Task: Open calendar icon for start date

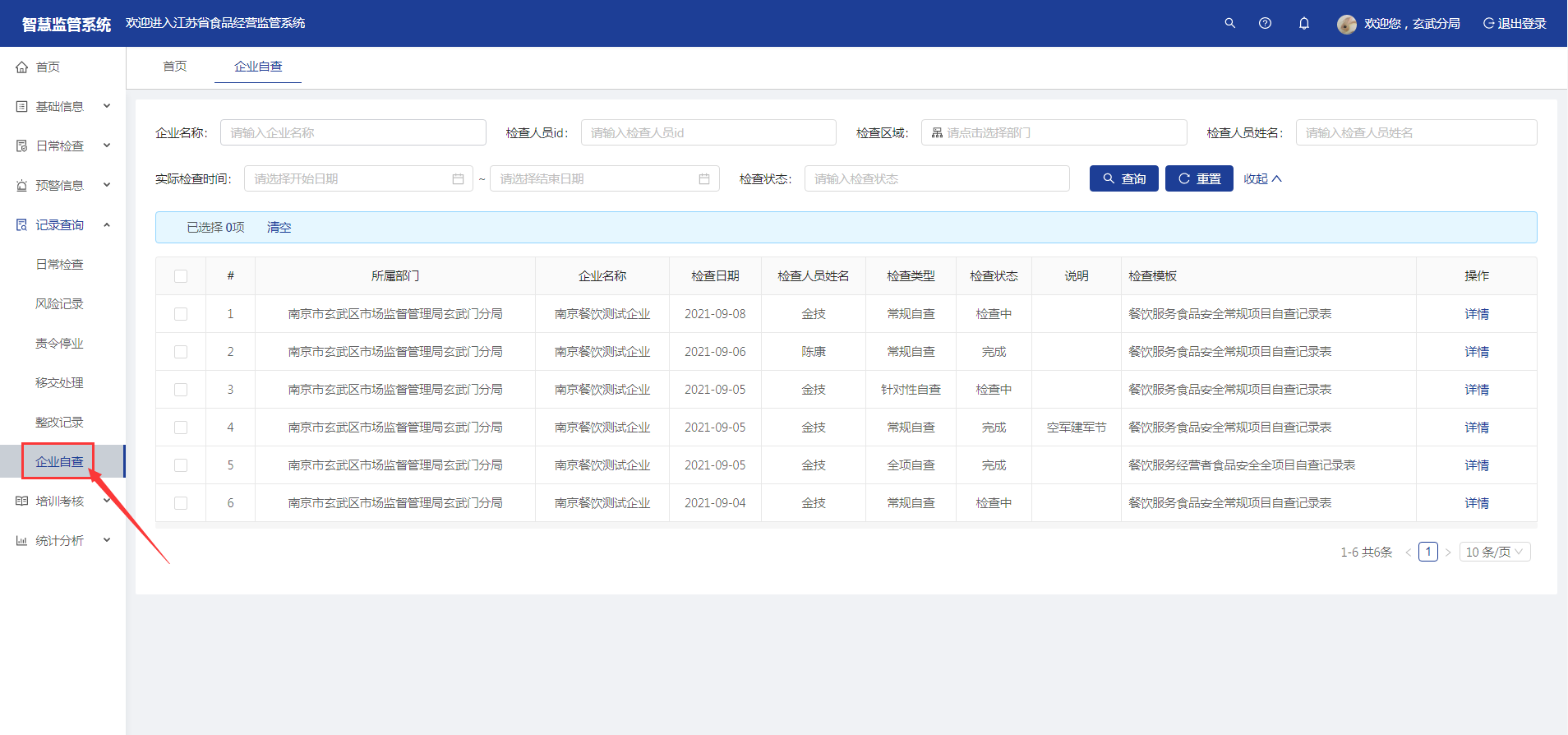Action: [458, 179]
